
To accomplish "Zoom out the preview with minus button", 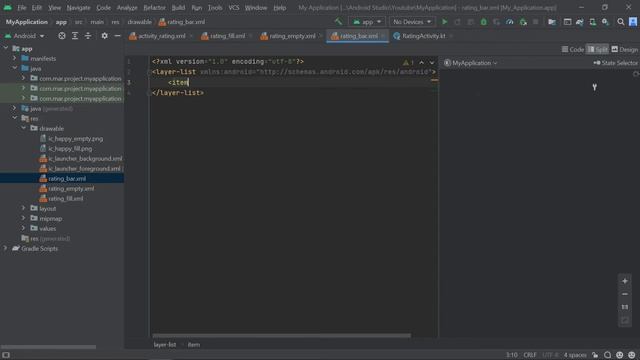I will tap(624, 294).
